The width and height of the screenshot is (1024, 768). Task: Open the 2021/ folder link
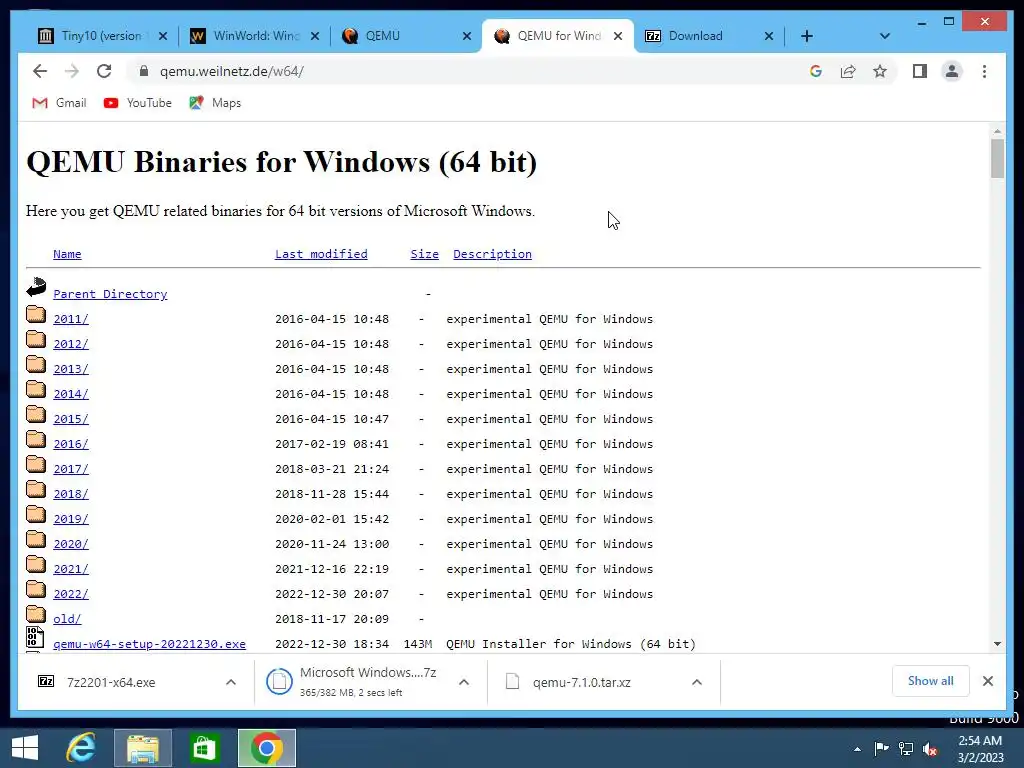coord(71,569)
